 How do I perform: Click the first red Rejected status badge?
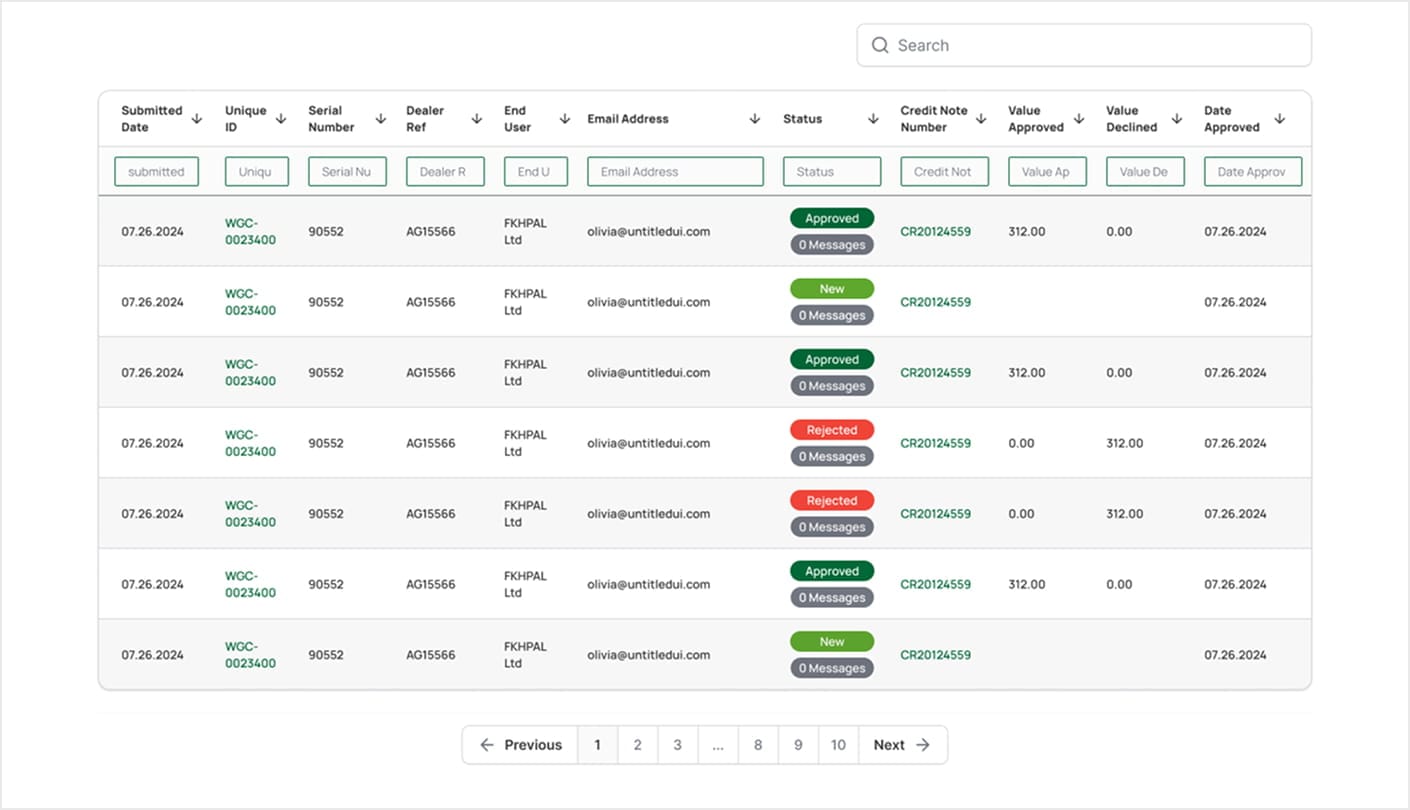coord(832,430)
